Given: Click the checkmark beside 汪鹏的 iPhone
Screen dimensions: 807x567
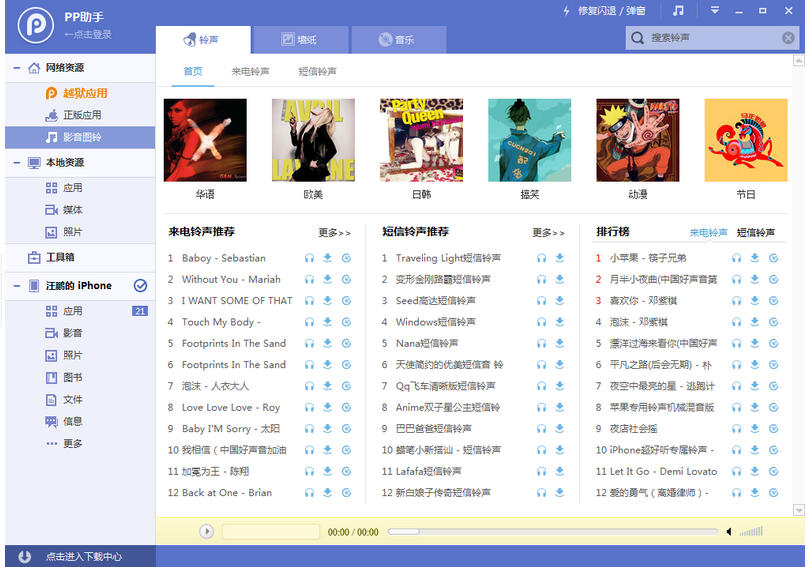Looking at the screenshot, I should coord(140,286).
